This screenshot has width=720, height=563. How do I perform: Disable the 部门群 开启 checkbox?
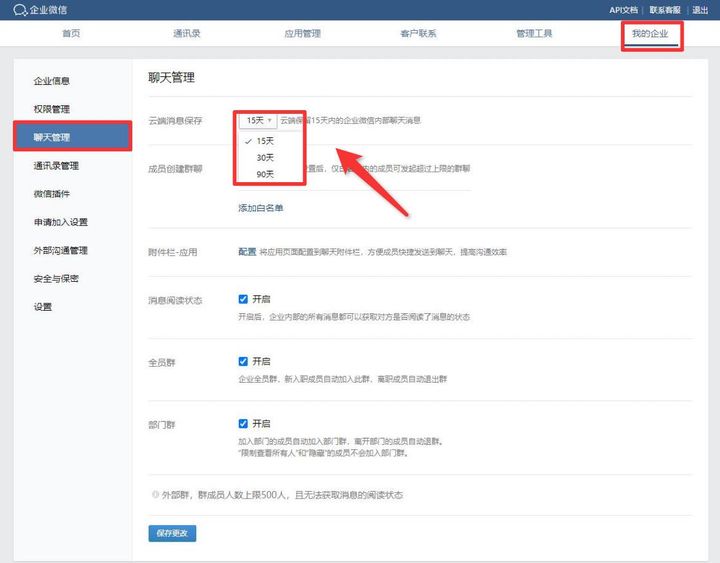[243, 423]
